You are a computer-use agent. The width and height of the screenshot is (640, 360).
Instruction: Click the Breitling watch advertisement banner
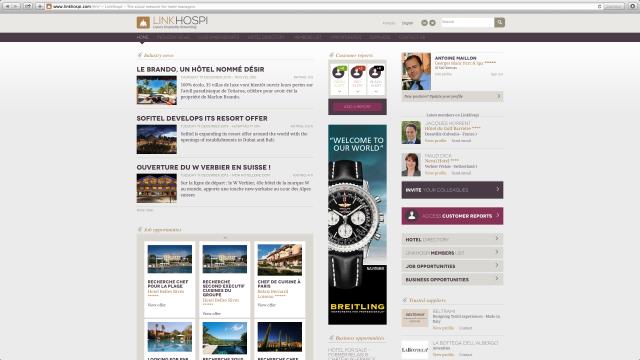pyautogui.click(x=358, y=224)
